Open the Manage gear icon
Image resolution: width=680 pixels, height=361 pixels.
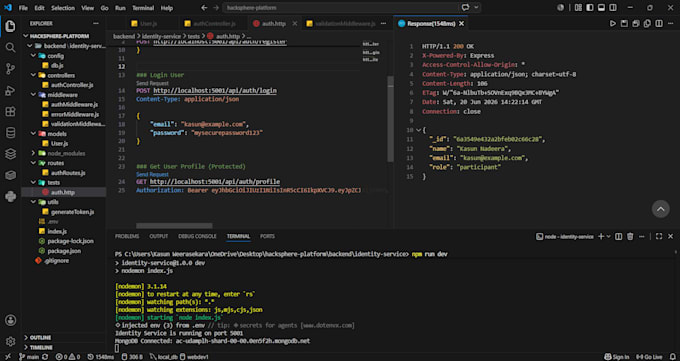pyautogui.click(x=10, y=341)
